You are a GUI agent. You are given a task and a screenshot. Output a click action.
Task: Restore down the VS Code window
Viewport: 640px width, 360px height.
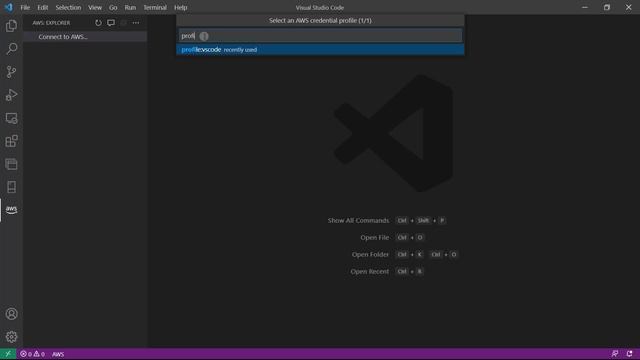pos(607,7)
